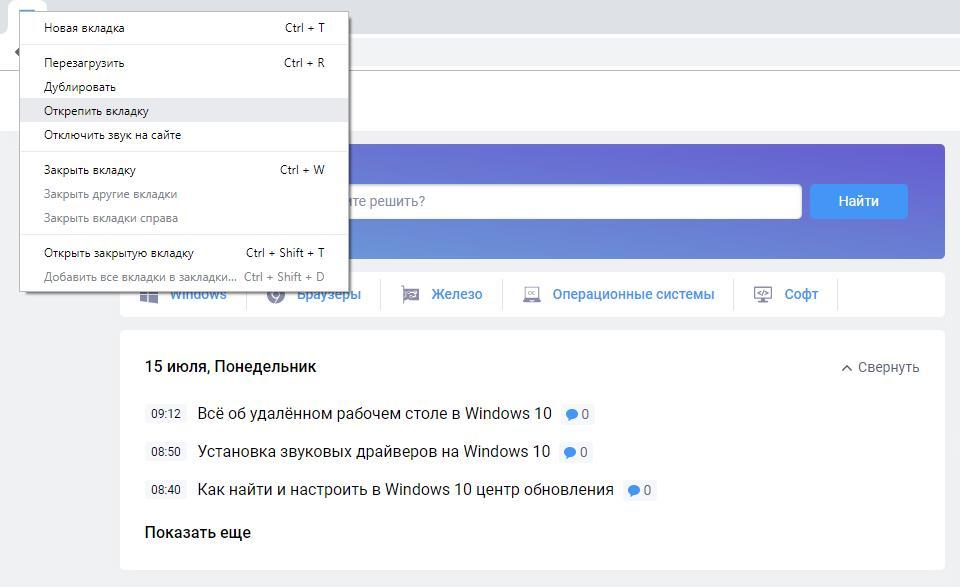Open article about удалённом рабочем столе
This screenshot has width=960, height=587.
point(374,414)
